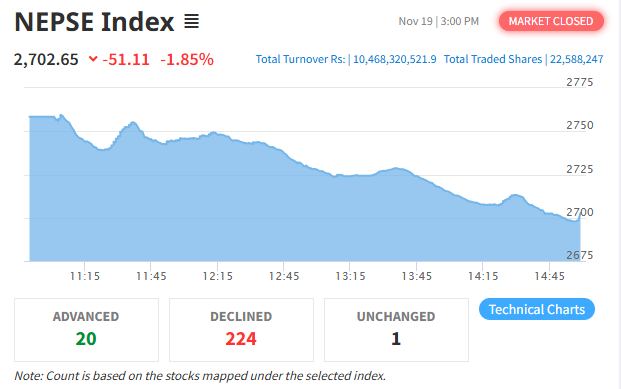Click the 14:45 time axis label
This screenshot has height=389, width=621.
[x=549, y=276]
